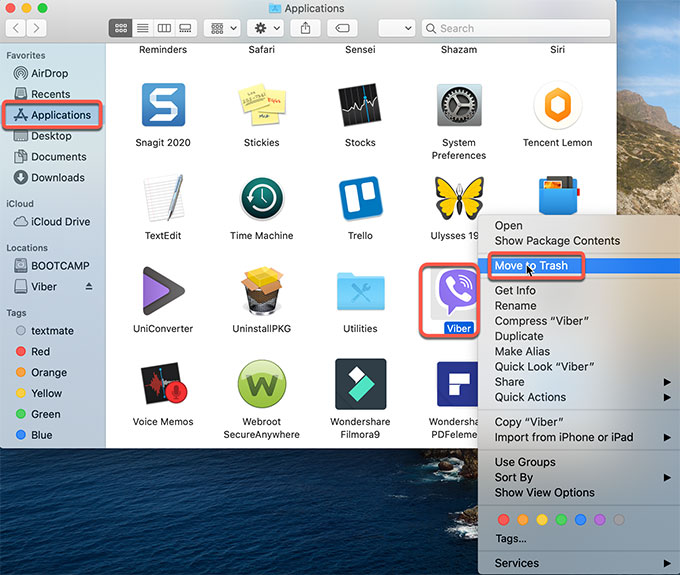Viewport: 680px width, 575px height.
Task: Switch to gallery view mode
Action: click(x=186, y=28)
